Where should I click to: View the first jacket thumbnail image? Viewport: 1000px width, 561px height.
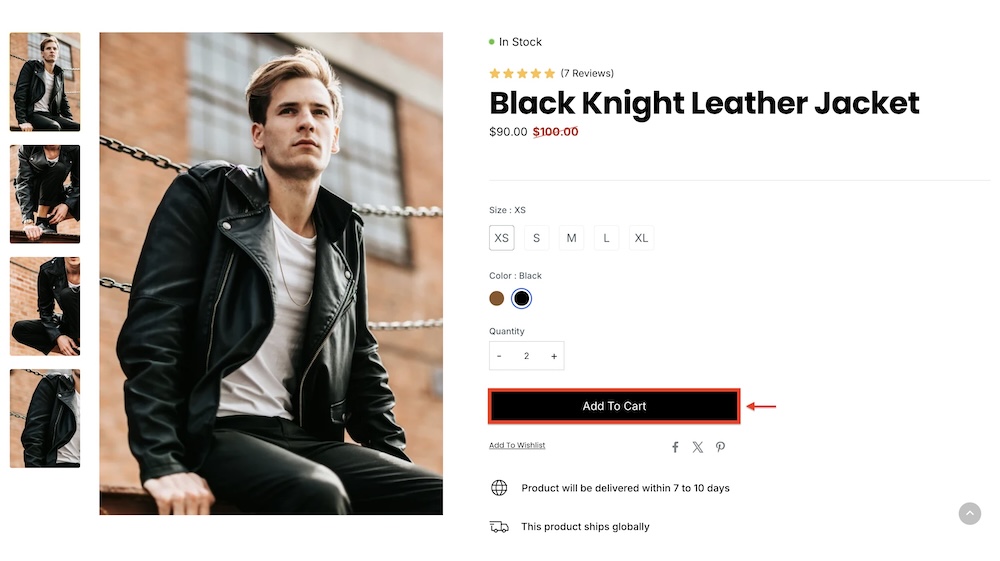45,82
